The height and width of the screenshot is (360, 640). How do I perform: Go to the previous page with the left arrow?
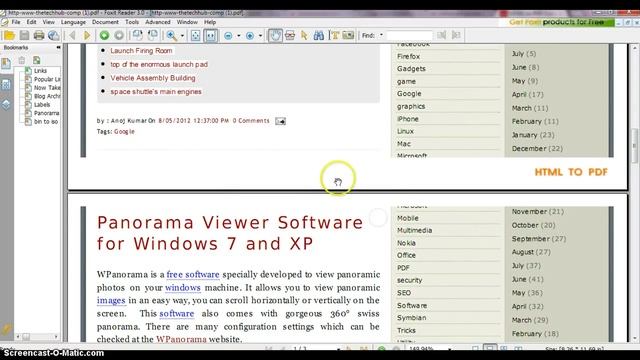point(73,36)
